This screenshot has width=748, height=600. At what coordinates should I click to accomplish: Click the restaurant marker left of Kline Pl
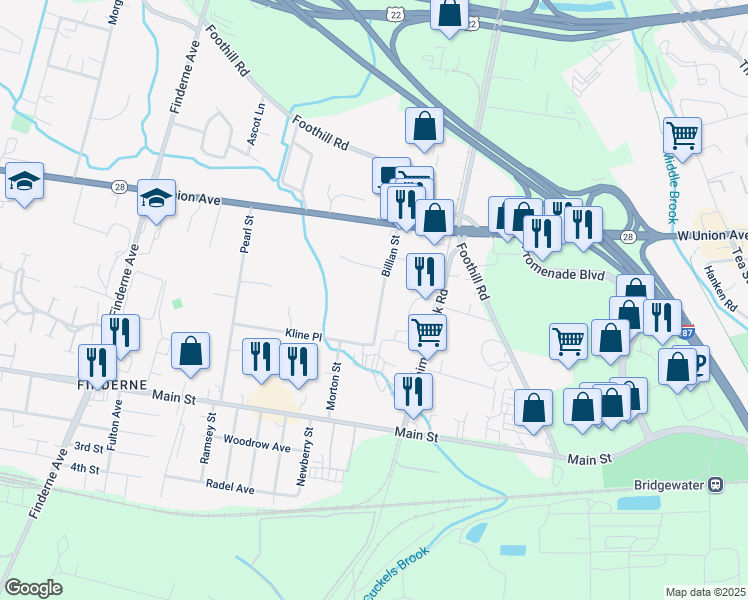pyautogui.click(x=261, y=357)
